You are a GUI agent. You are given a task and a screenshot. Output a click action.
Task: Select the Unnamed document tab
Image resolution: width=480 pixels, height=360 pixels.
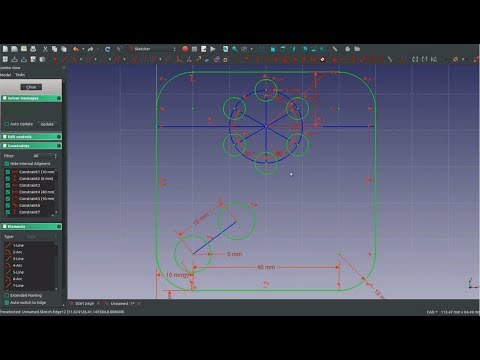pyautogui.click(x=122, y=304)
